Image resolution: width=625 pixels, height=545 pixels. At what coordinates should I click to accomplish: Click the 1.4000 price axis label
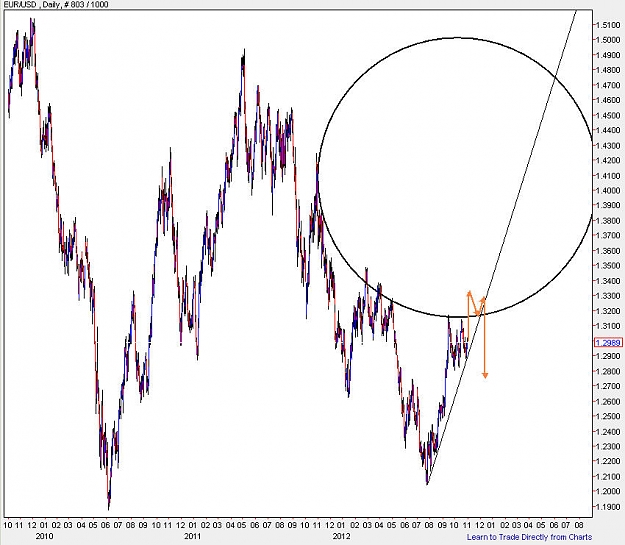(x=608, y=191)
